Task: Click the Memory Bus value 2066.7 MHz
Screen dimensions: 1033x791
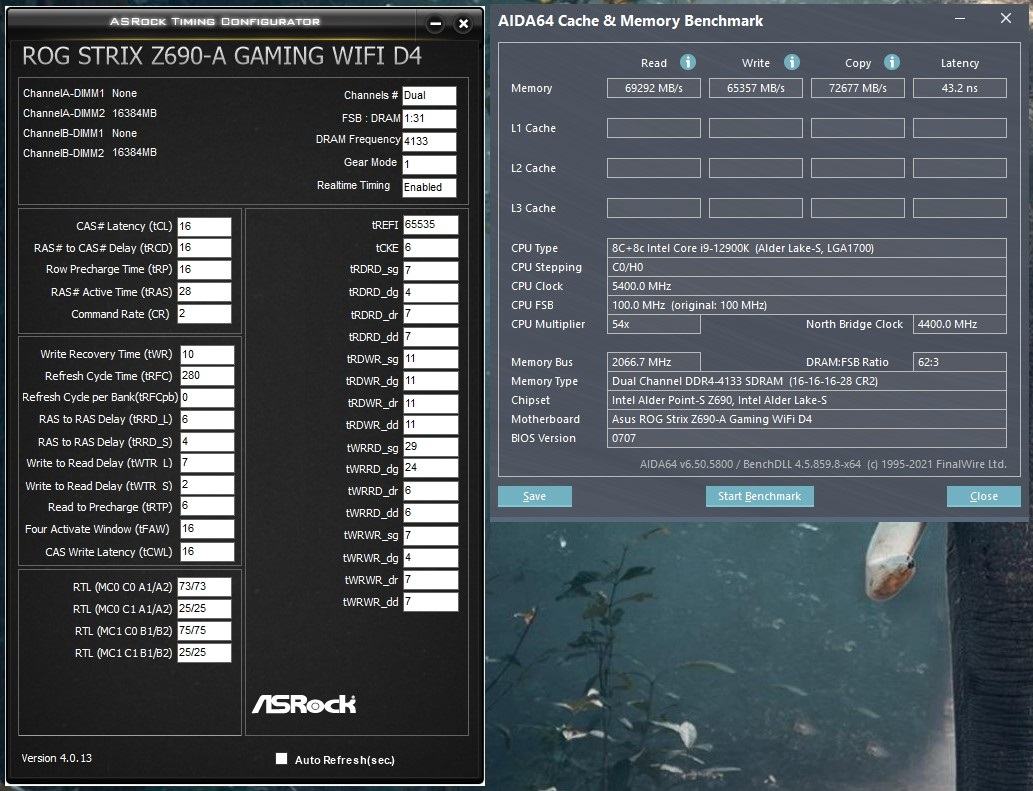Action: [x=654, y=362]
